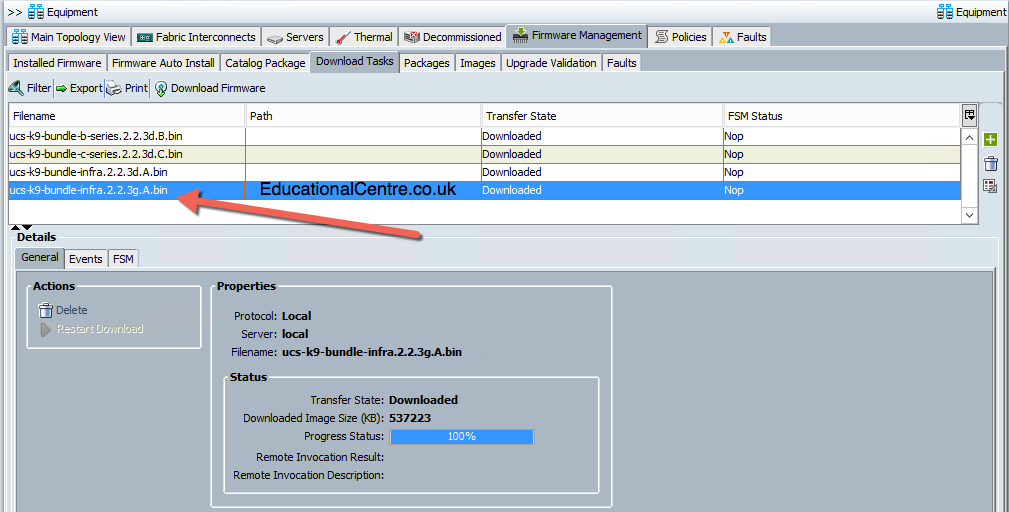Click the green plus add icon
This screenshot has width=1009, height=512.
click(990, 140)
